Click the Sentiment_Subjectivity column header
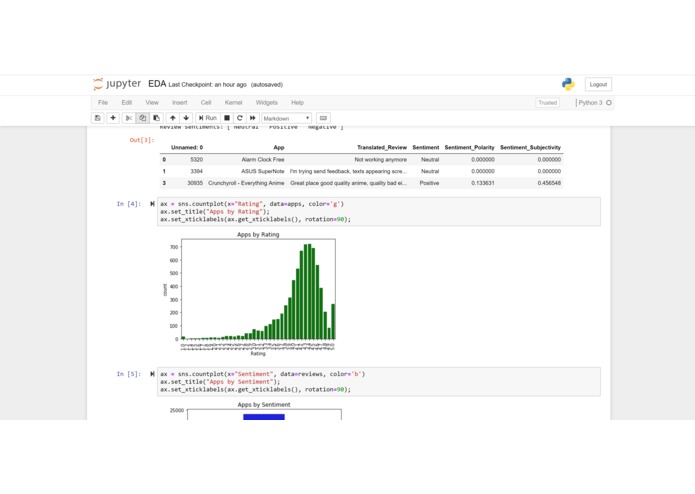 point(531,148)
